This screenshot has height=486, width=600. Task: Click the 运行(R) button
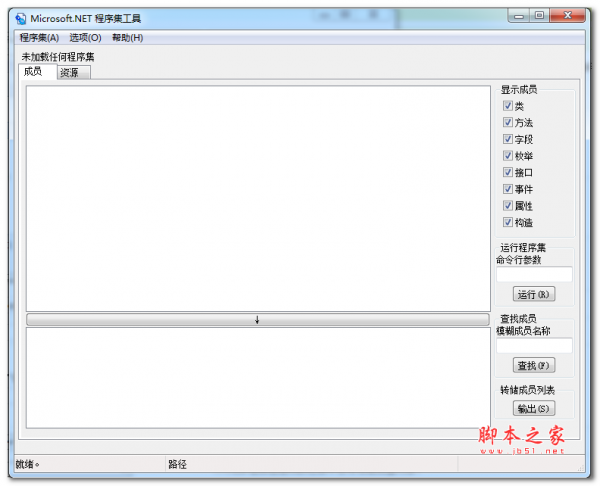tap(534, 294)
